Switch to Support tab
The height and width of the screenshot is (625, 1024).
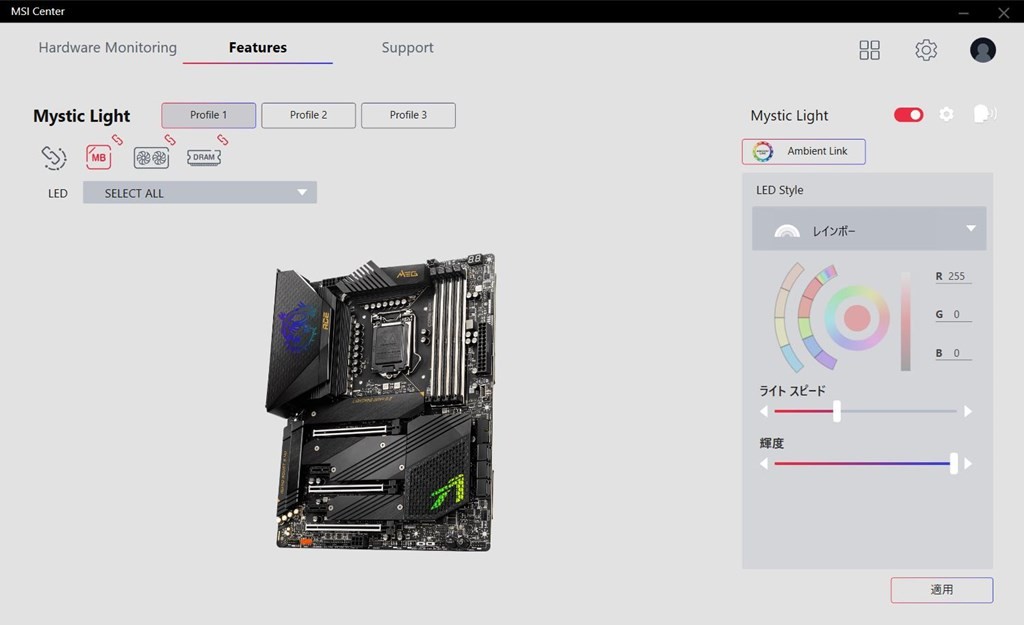[408, 48]
